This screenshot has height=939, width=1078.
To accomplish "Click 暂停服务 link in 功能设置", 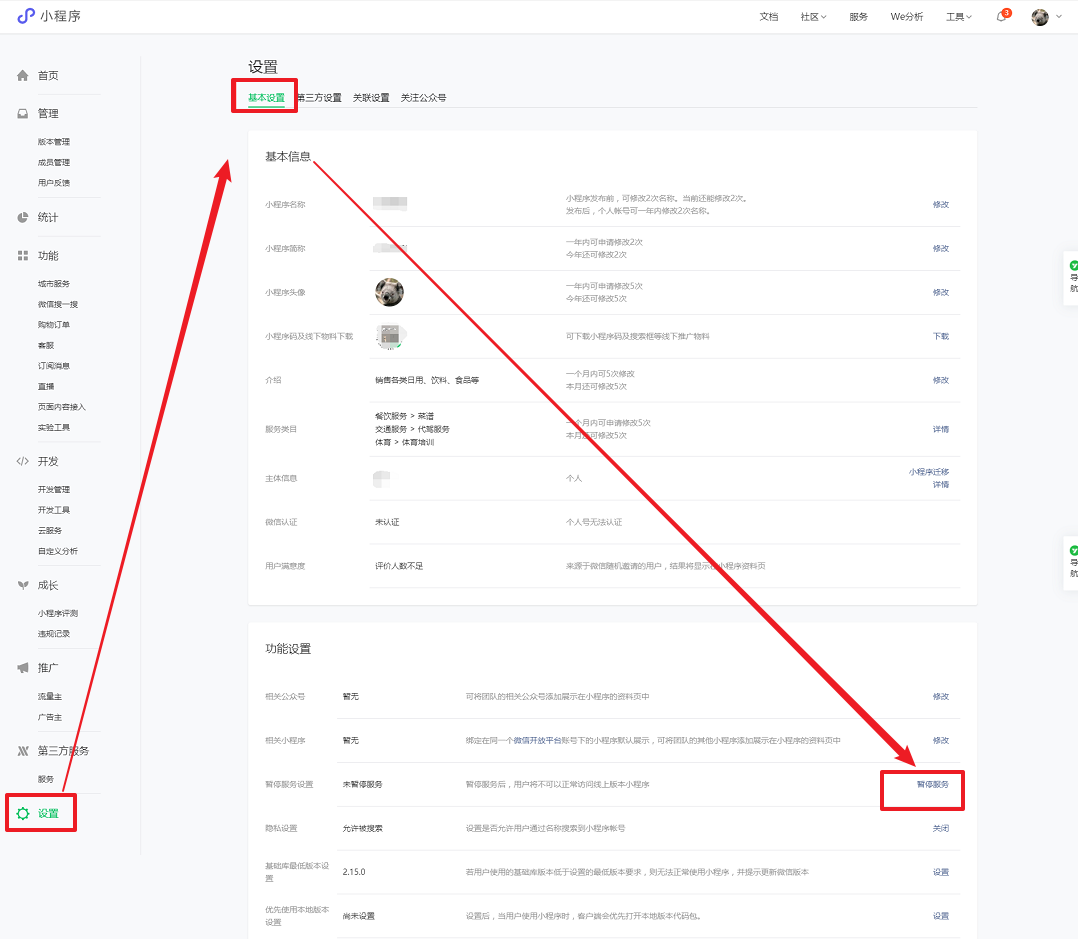I will 932,785.
